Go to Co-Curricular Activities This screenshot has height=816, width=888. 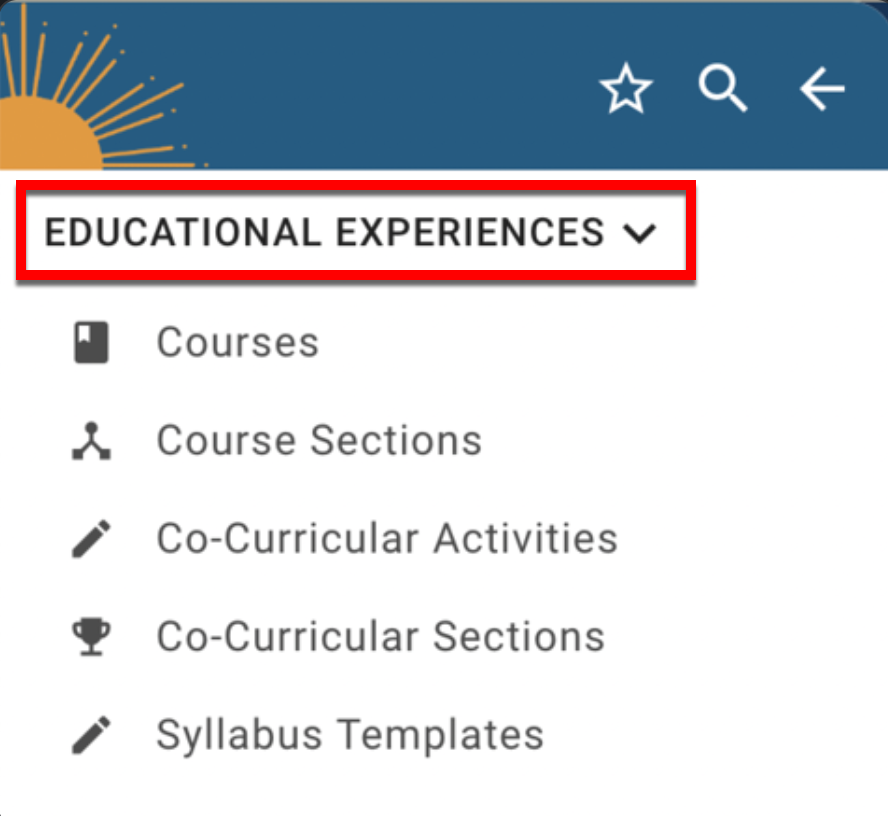tap(387, 539)
